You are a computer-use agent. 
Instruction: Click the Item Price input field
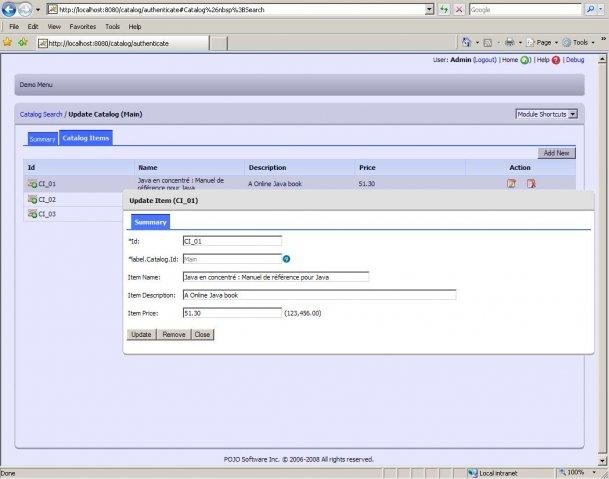coord(232,313)
